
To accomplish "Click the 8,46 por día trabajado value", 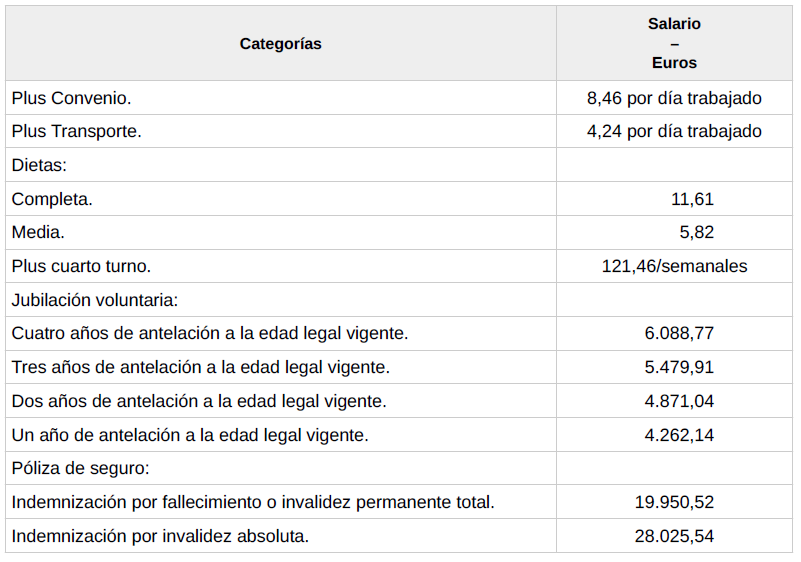I will click(674, 98).
